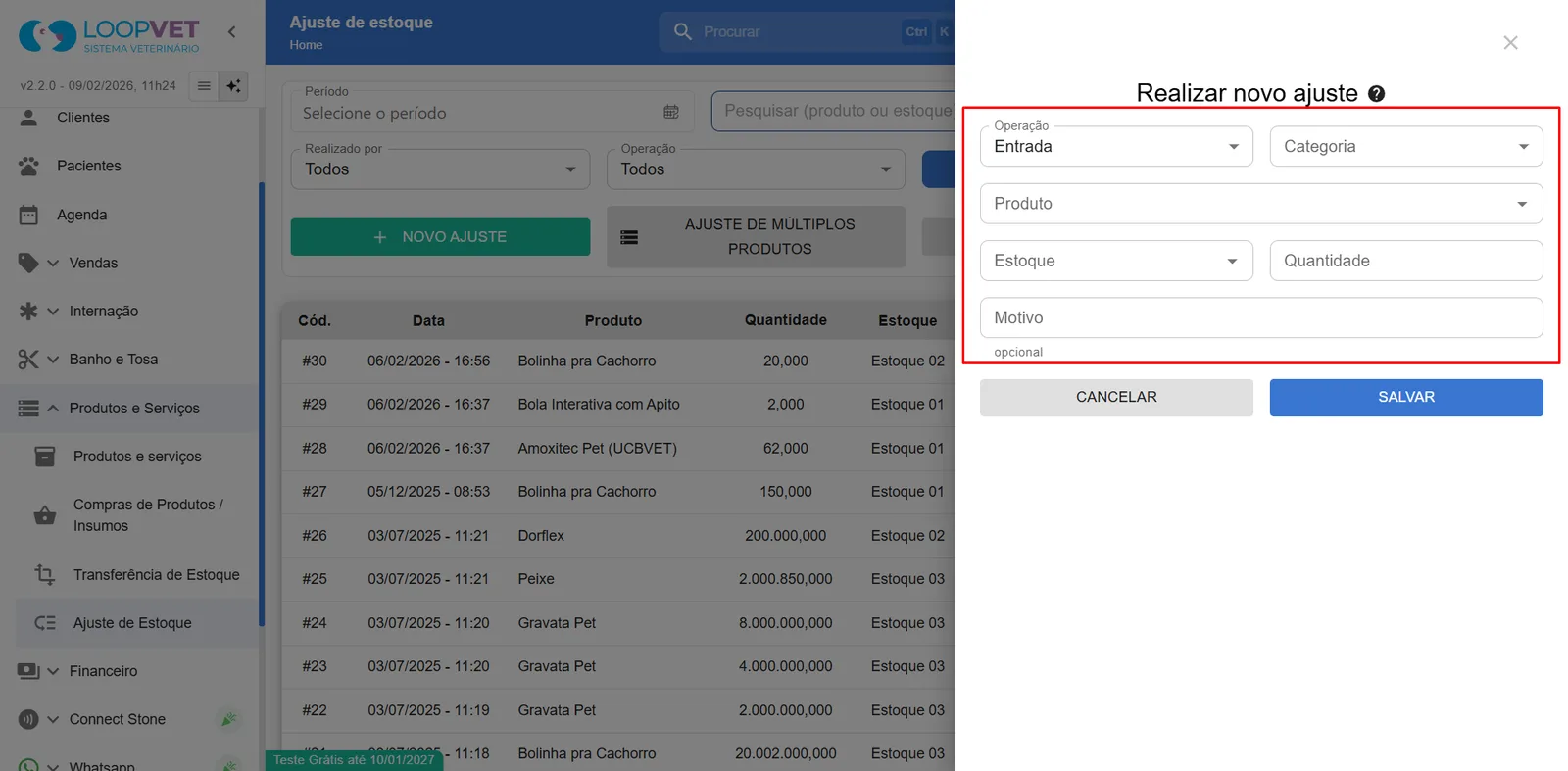1568x771 pixels.
Task: Click the Pacientes paw icon
Action: (28, 167)
